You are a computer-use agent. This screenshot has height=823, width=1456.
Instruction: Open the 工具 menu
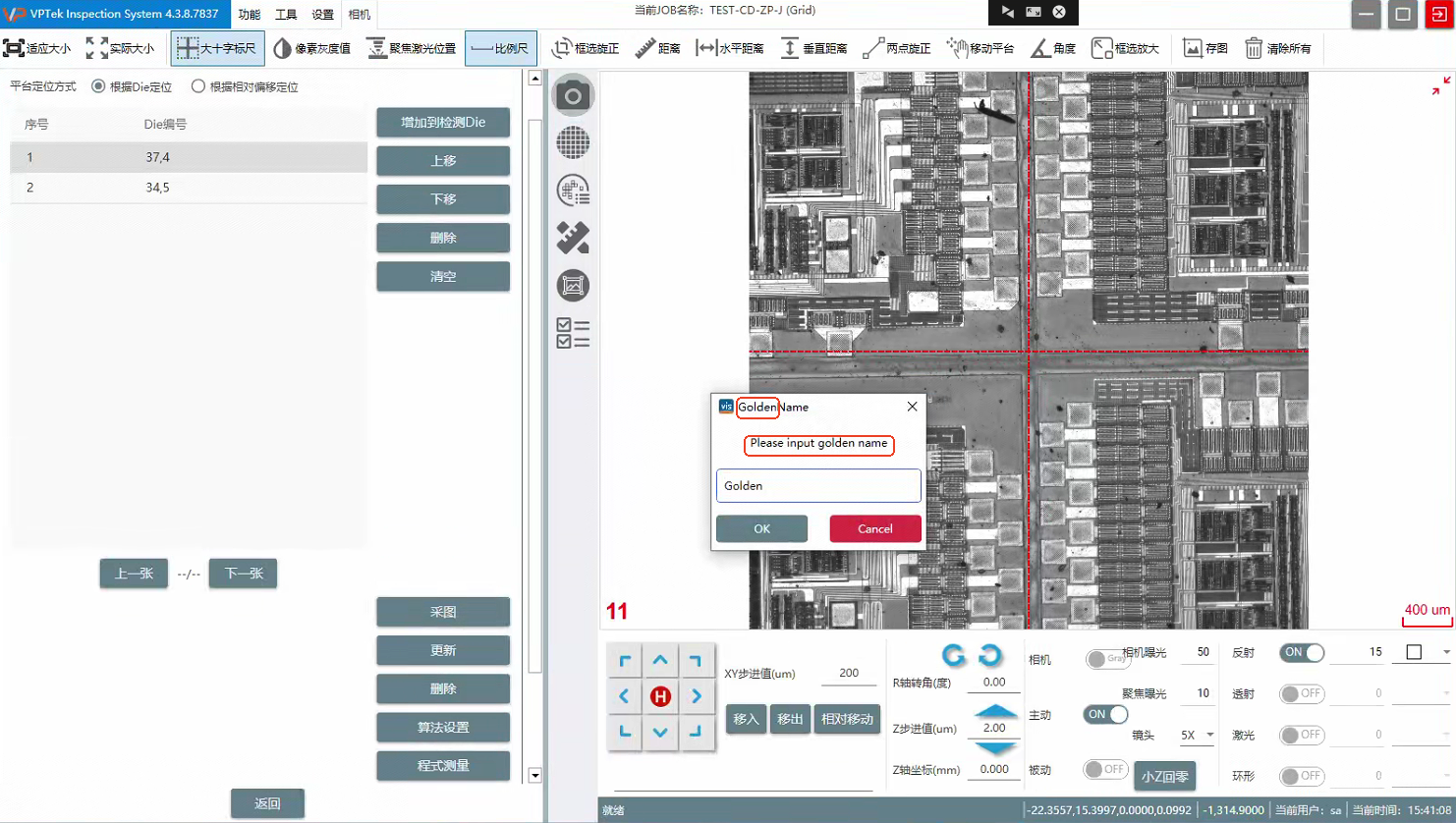[x=286, y=15]
